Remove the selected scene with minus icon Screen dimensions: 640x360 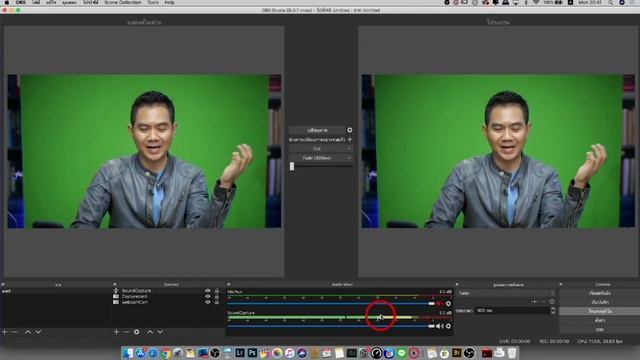pyautogui.click(x=15, y=332)
